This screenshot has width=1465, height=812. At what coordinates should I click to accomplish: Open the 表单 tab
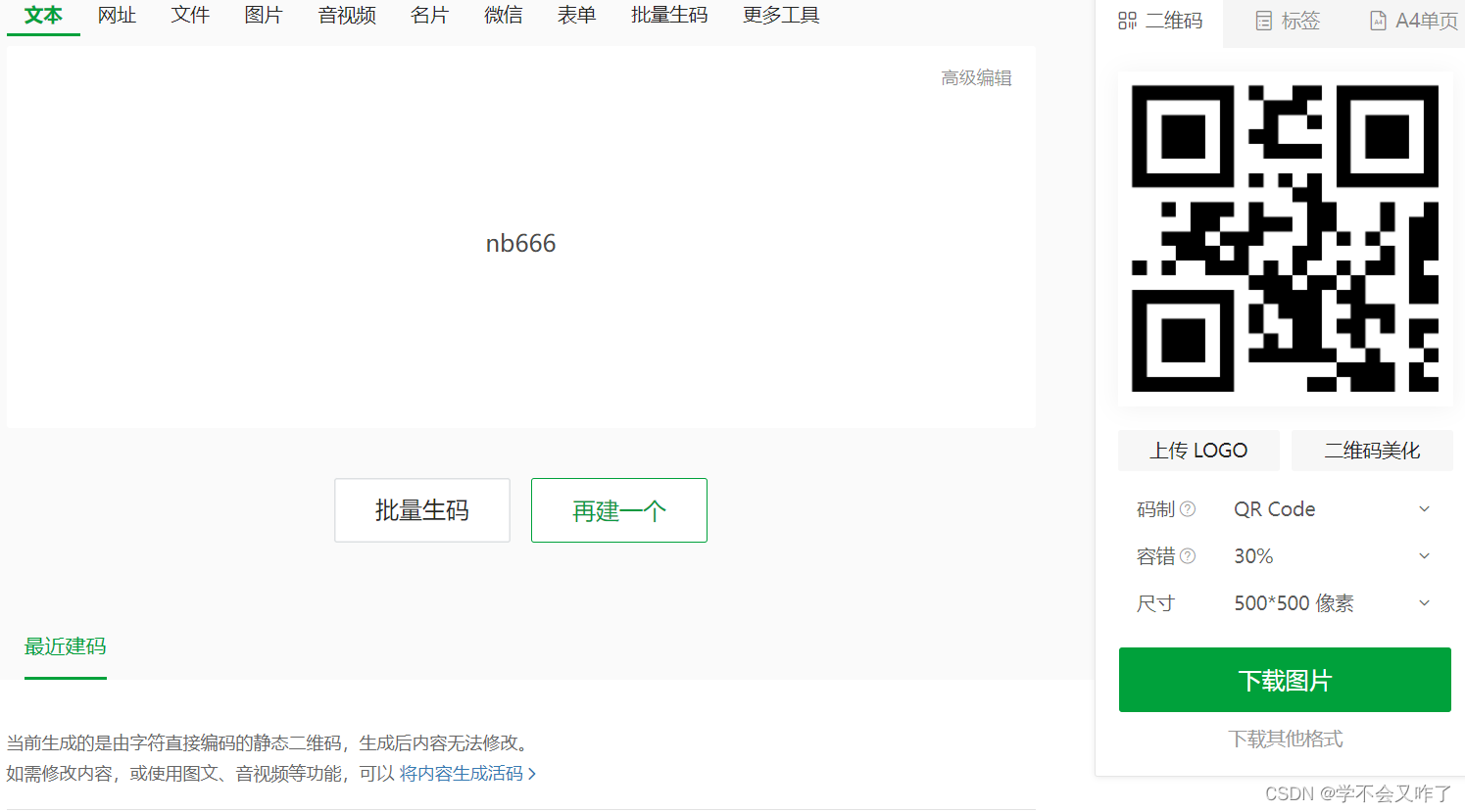click(x=576, y=16)
